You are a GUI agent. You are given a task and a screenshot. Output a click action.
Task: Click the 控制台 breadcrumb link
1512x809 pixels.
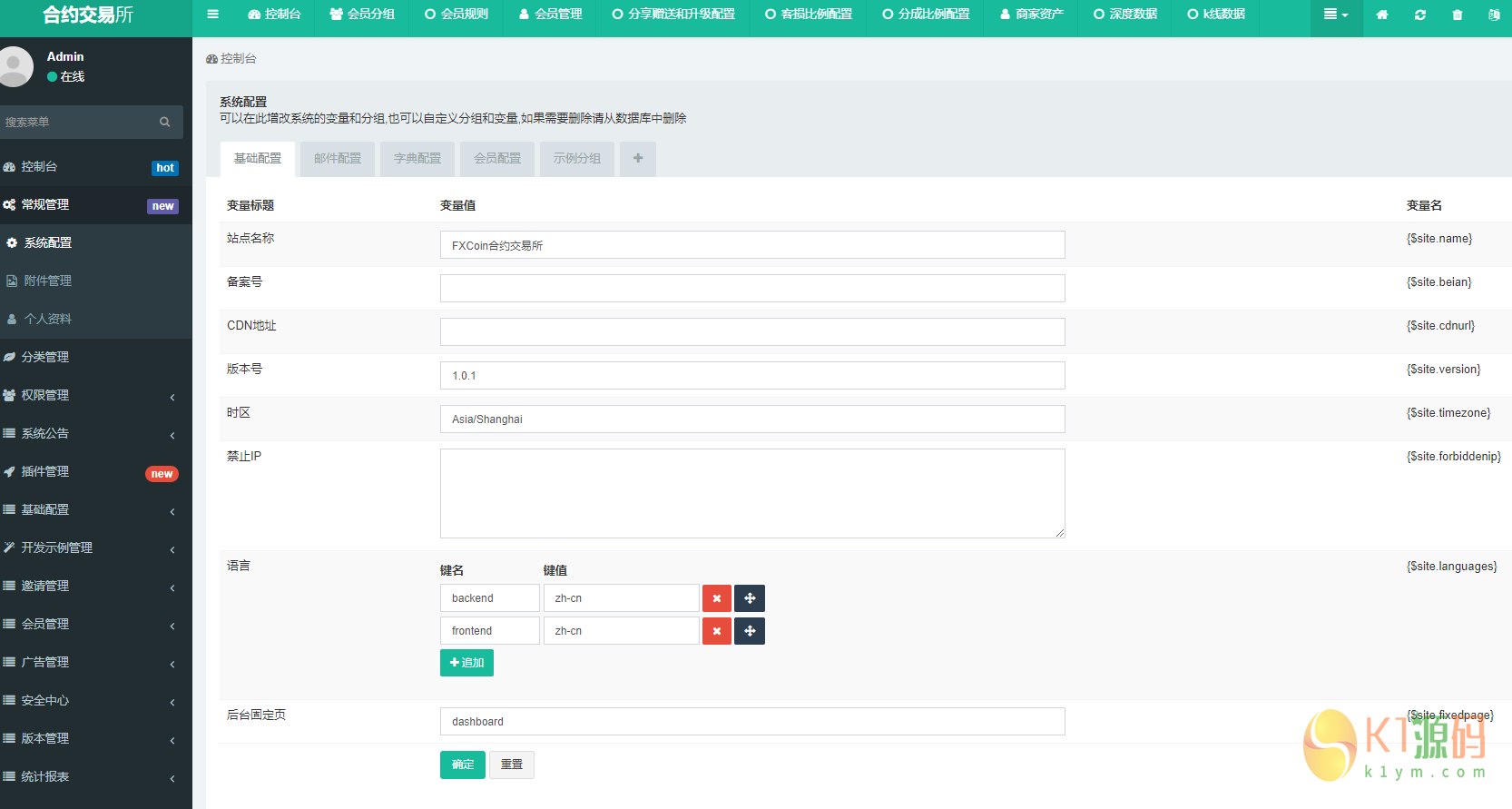[231, 59]
